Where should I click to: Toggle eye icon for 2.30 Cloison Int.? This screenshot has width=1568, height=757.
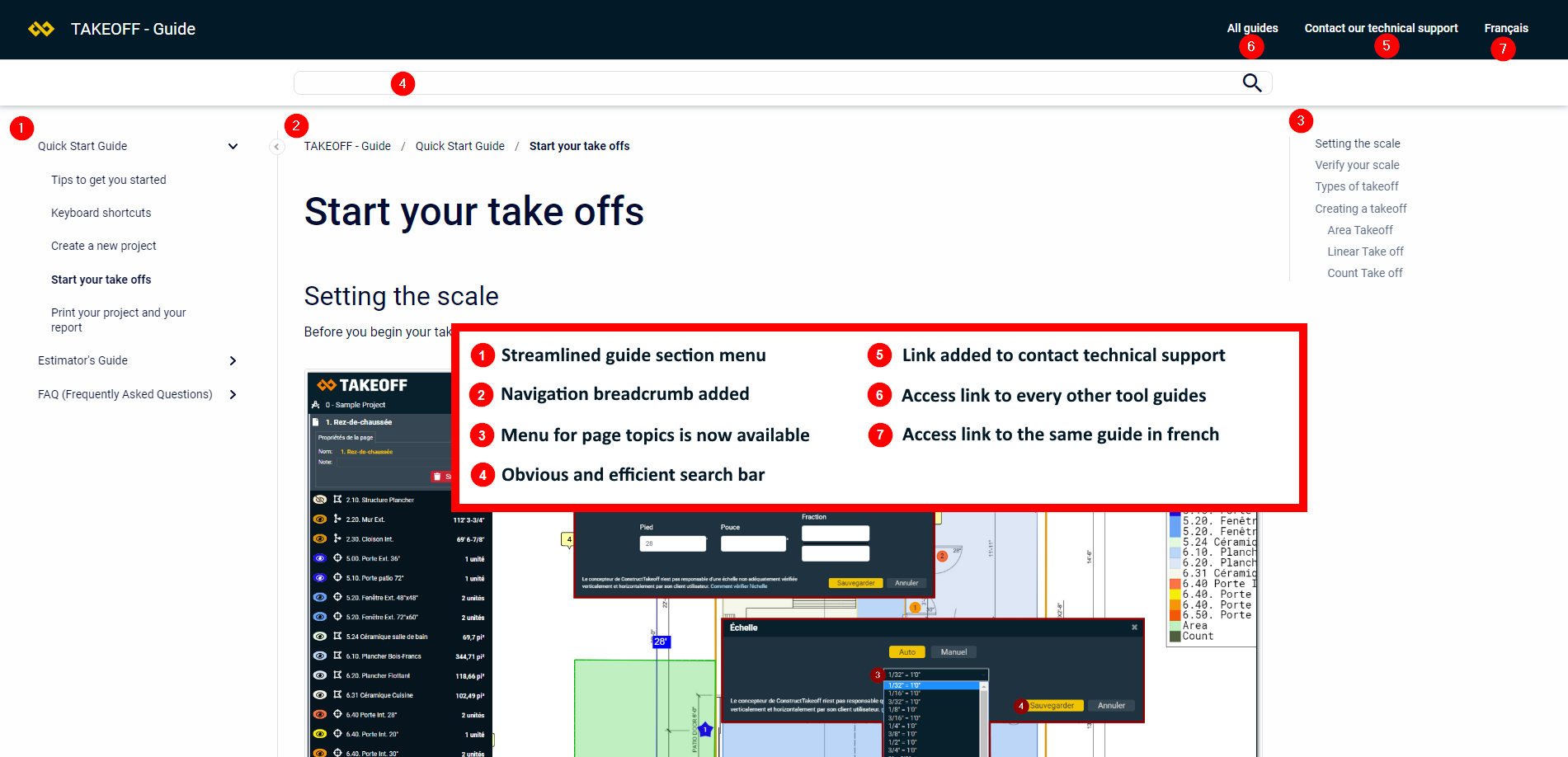[x=320, y=538]
